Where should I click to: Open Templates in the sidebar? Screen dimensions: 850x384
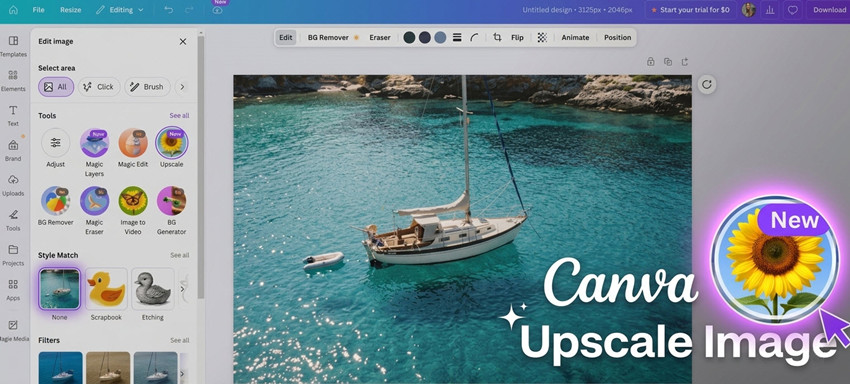tap(13, 47)
